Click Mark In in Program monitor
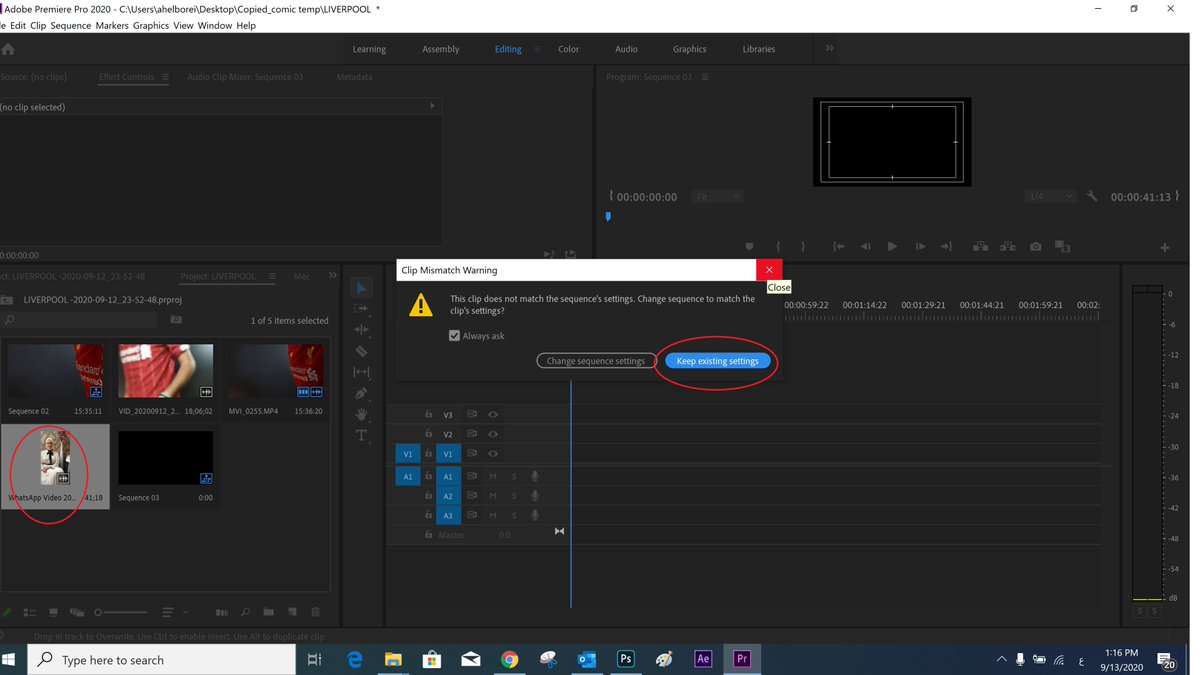1200x675 pixels. pos(778,247)
